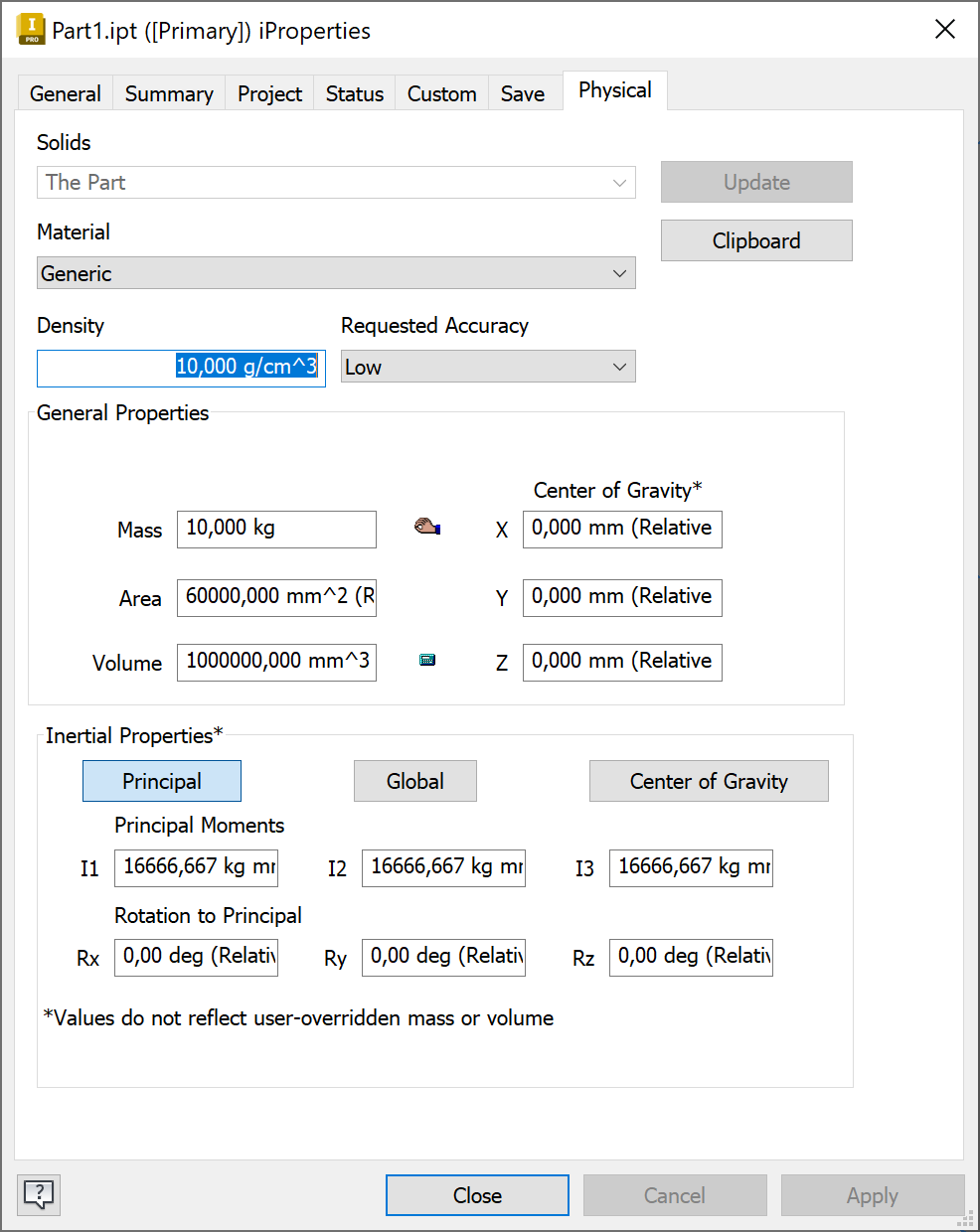This screenshot has height=1232, width=980.
Task: Click the Inventor logo in the title bar
Action: (x=29, y=29)
